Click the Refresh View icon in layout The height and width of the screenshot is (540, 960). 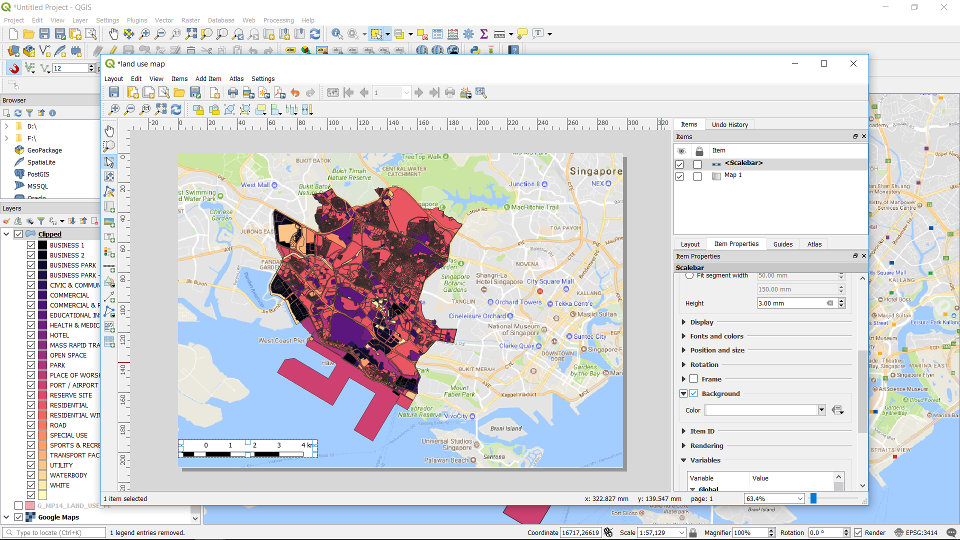[176, 110]
